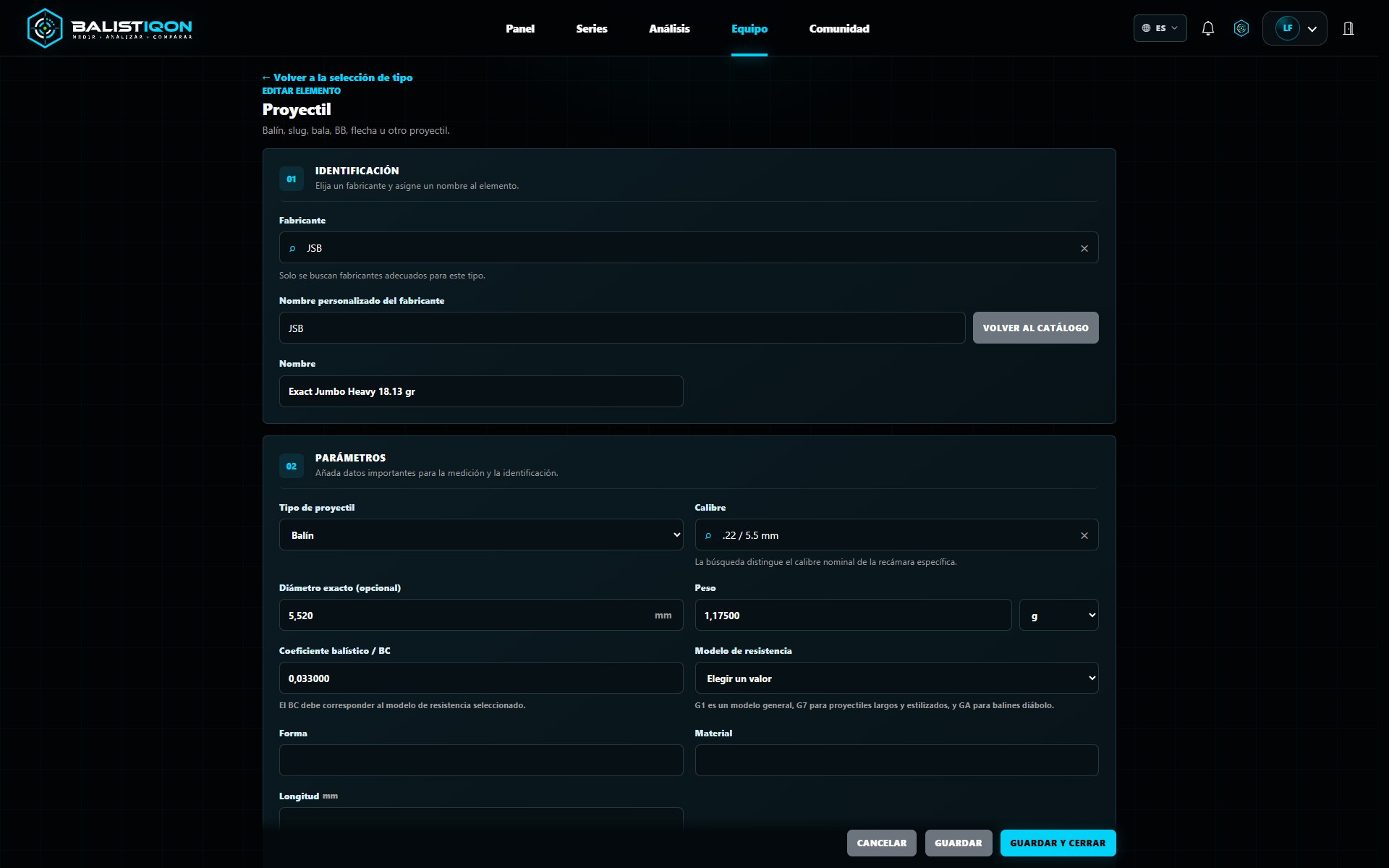The width and height of the screenshot is (1389, 868).
Task: Click Guardar y cerrar button
Action: (1058, 843)
